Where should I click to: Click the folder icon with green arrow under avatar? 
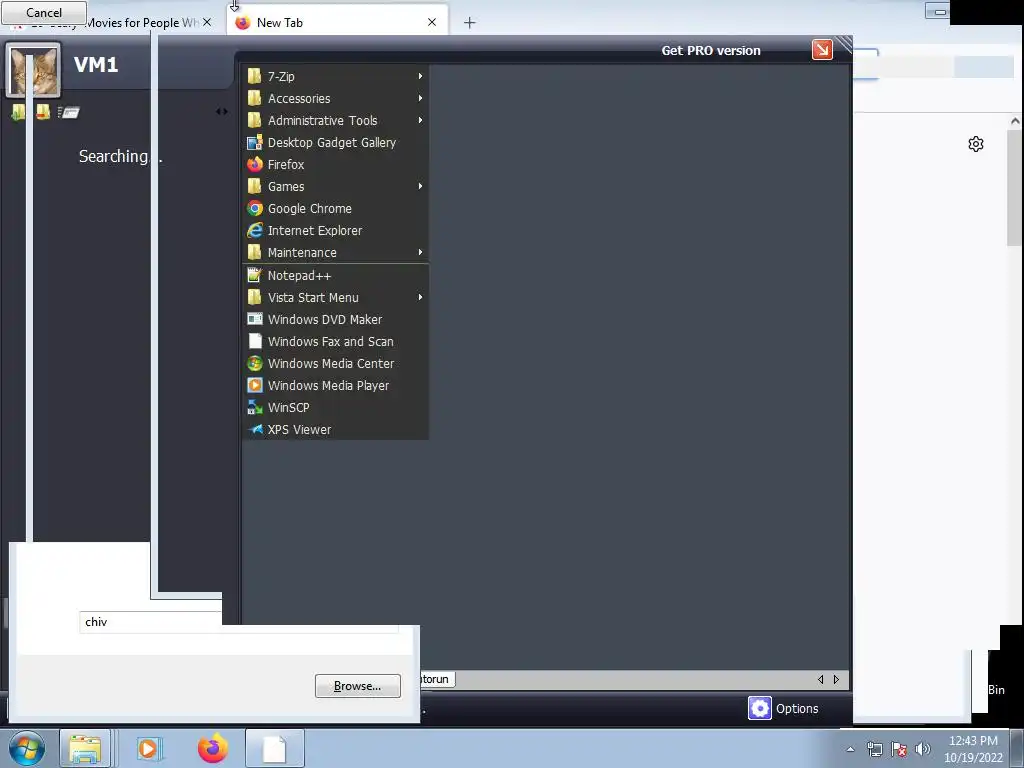pos(18,112)
